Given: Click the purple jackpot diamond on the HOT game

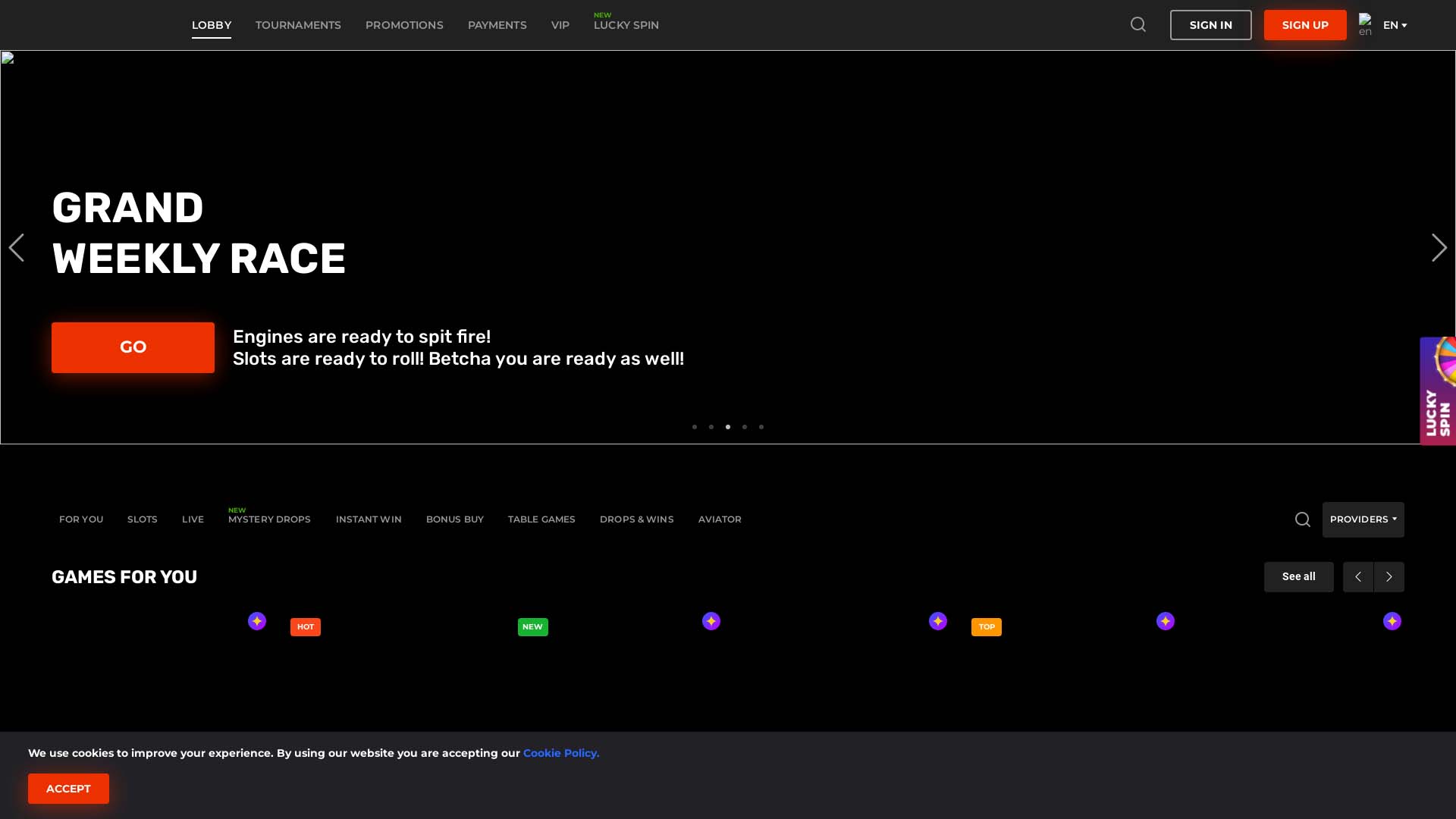Looking at the screenshot, I should [x=256, y=621].
